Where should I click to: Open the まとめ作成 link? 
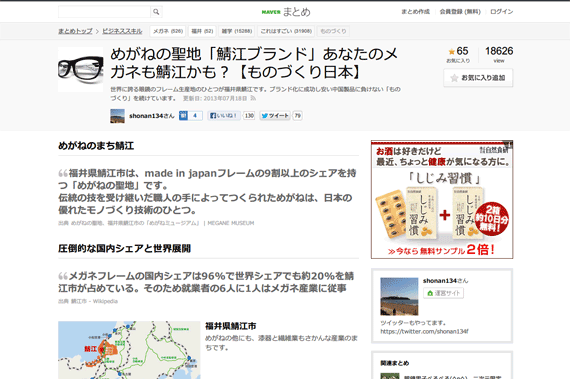click(416, 12)
